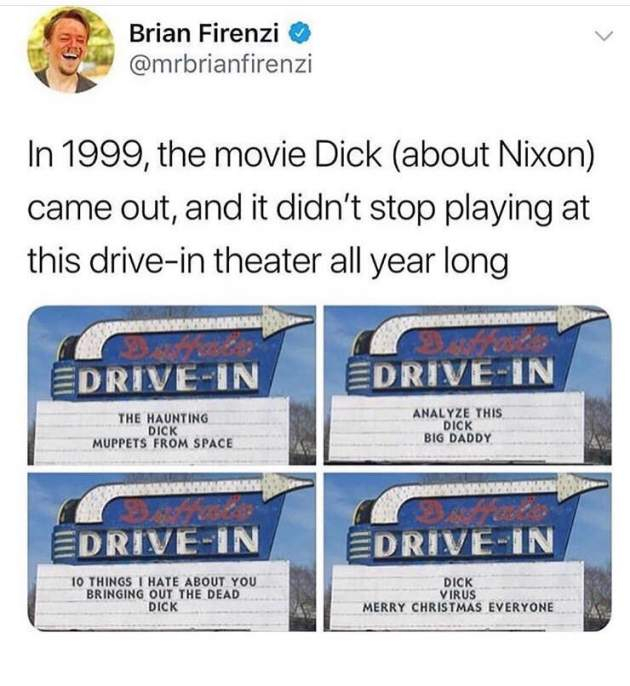Select the Muppets From Space marquee line
The height and width of the screenshot is (686, 630).
coord(162,443)
